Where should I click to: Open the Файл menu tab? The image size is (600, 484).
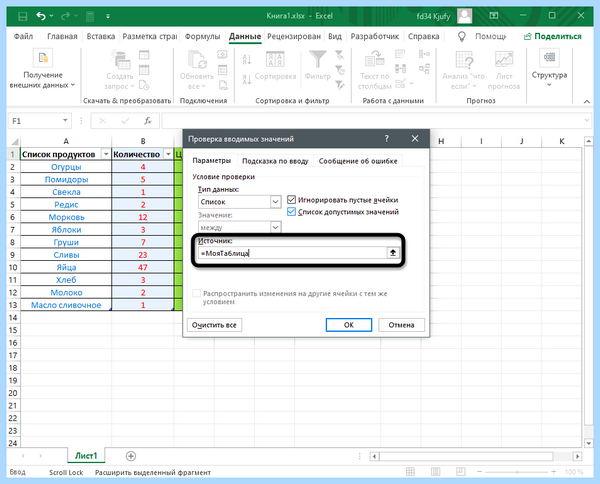click(x=23, y=36)
